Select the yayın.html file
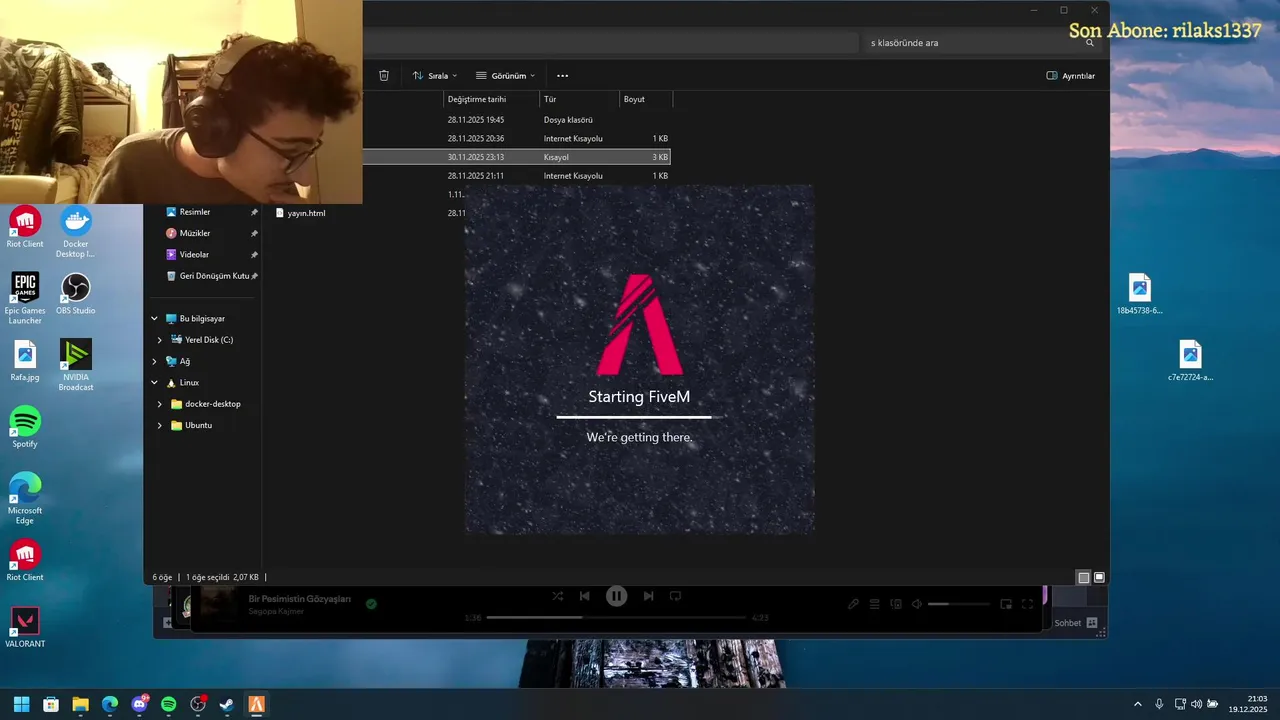 300,213
